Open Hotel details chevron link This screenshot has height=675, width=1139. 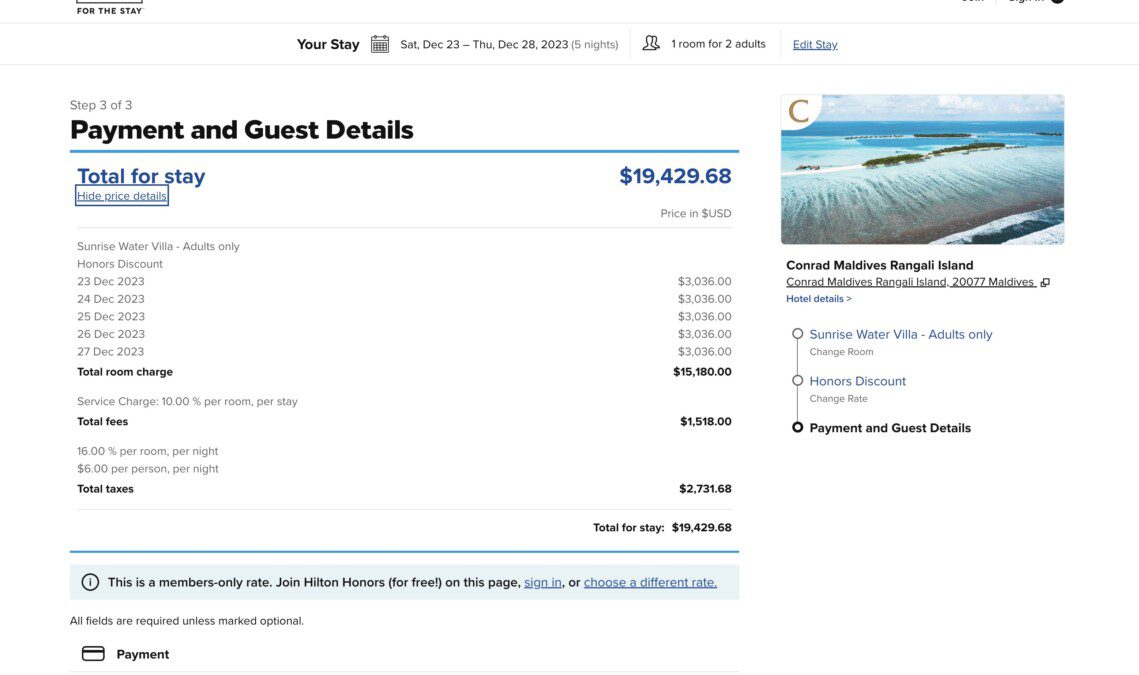coord(818,299)
